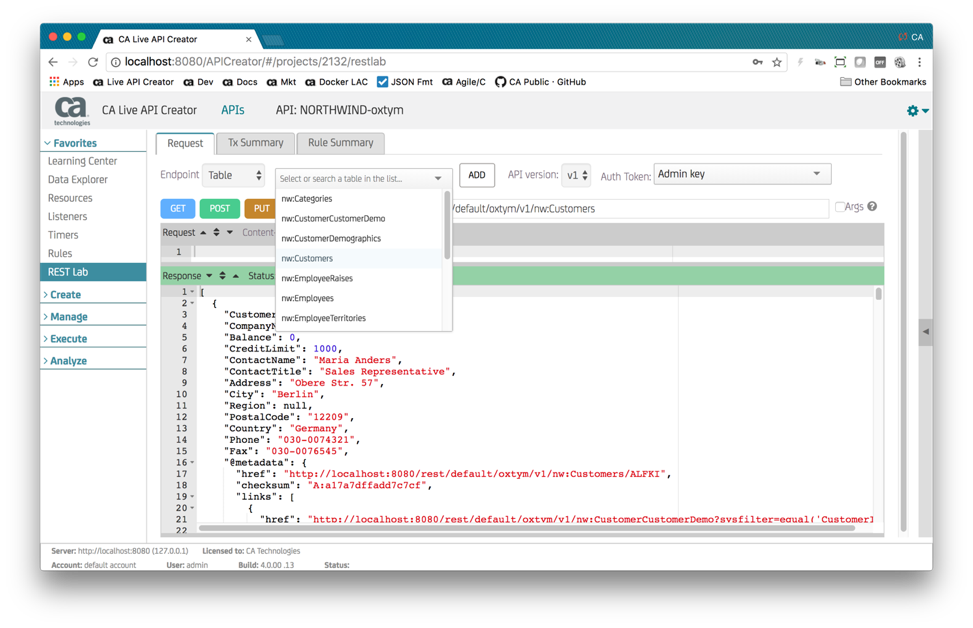973x628 pixels.
Task: Click the CA technologies logo
Action: (71, 111)
